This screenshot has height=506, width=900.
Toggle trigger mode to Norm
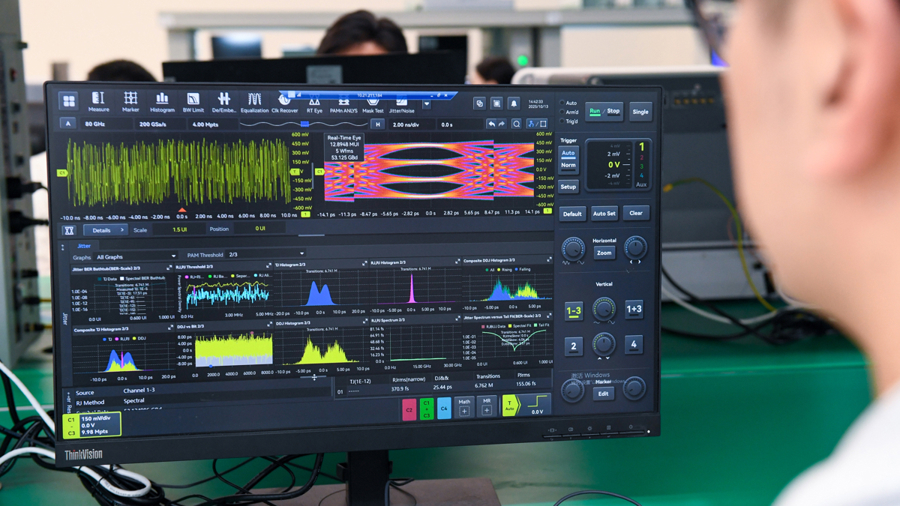pos(568,165)
